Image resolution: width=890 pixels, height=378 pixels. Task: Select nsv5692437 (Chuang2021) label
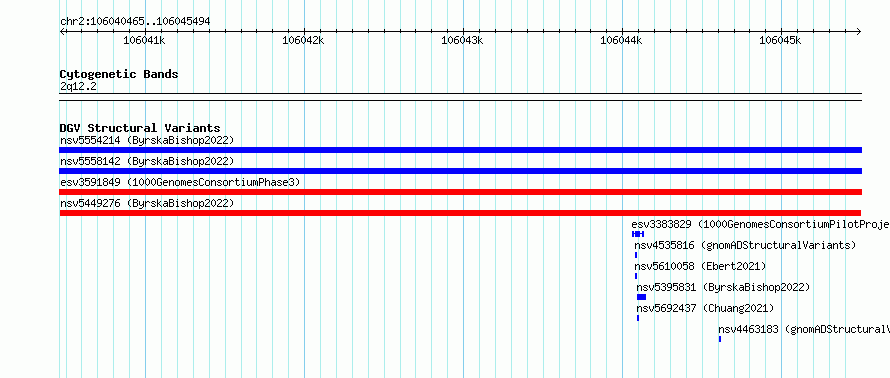coord(705,308)
